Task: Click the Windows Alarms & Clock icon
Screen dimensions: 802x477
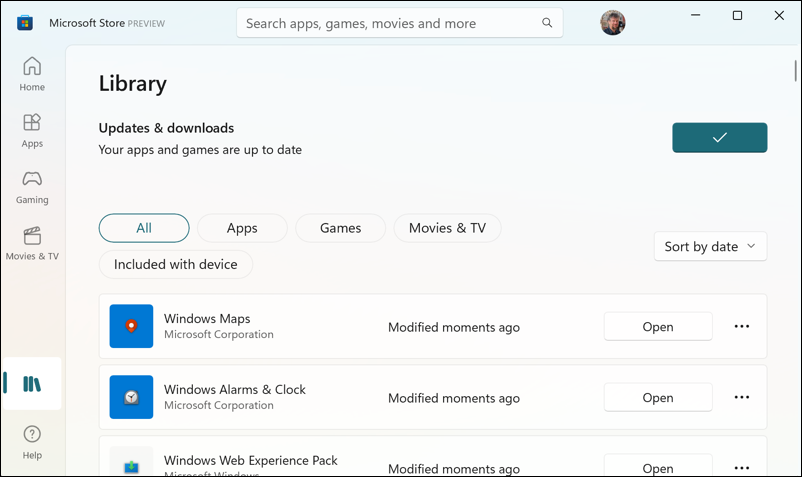Action: [x=131, y=397]
